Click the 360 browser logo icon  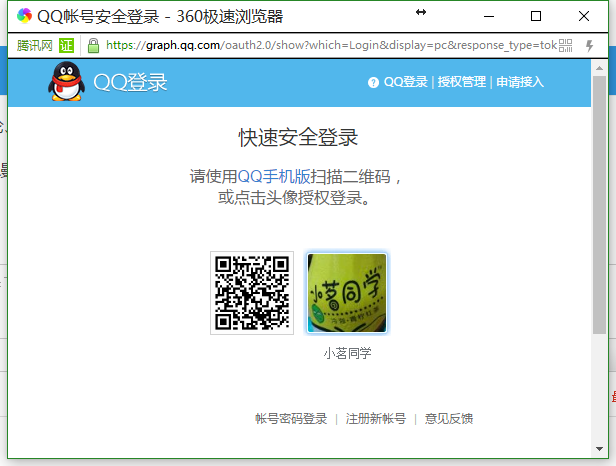tap(24, 16)
